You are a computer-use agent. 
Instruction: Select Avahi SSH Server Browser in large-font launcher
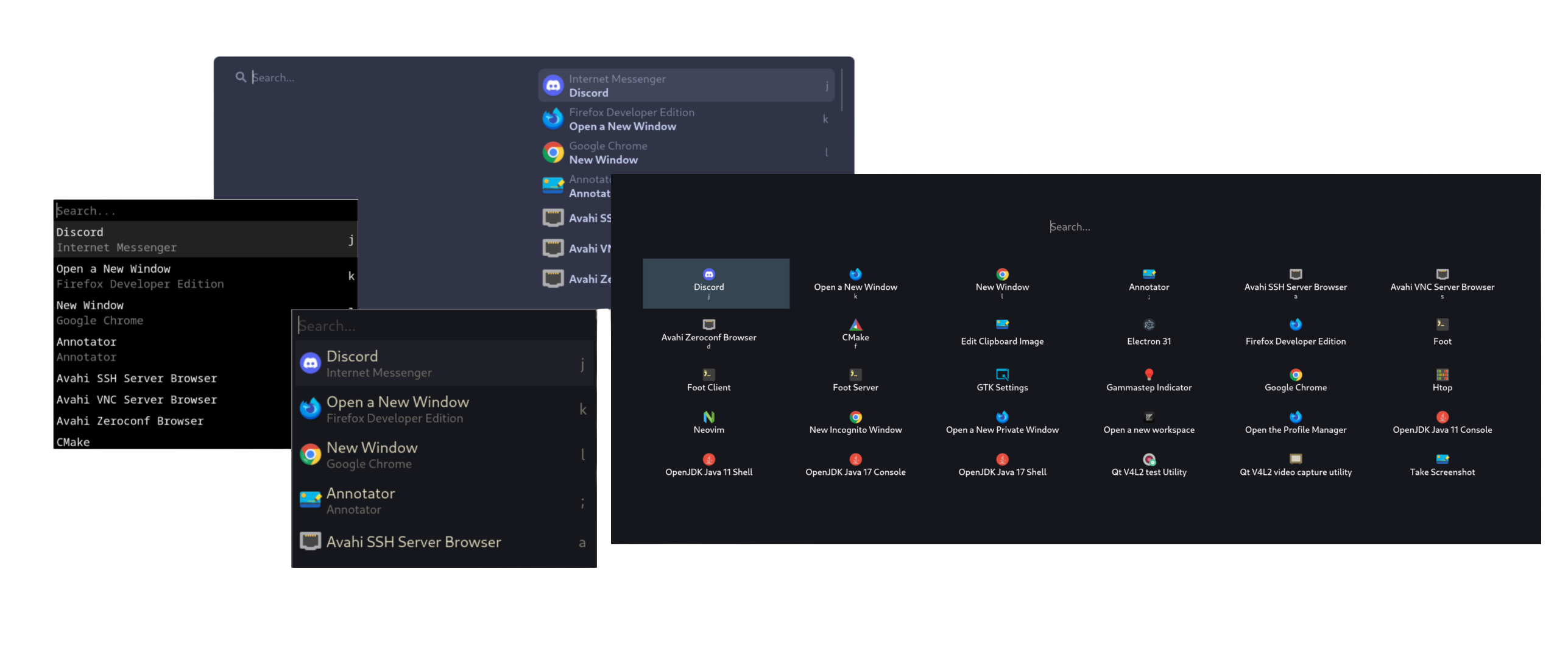click(x=444, y=542)
